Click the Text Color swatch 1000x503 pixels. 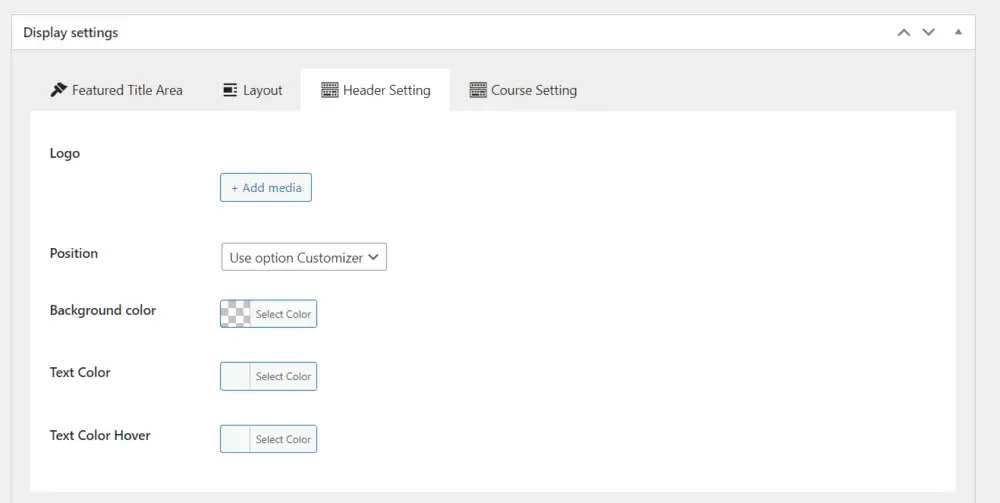tap(235, 376)
